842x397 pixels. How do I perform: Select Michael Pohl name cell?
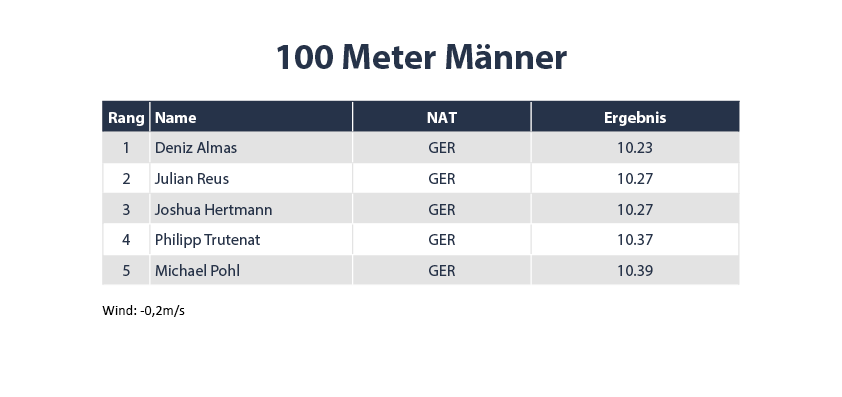click(251, 270)
